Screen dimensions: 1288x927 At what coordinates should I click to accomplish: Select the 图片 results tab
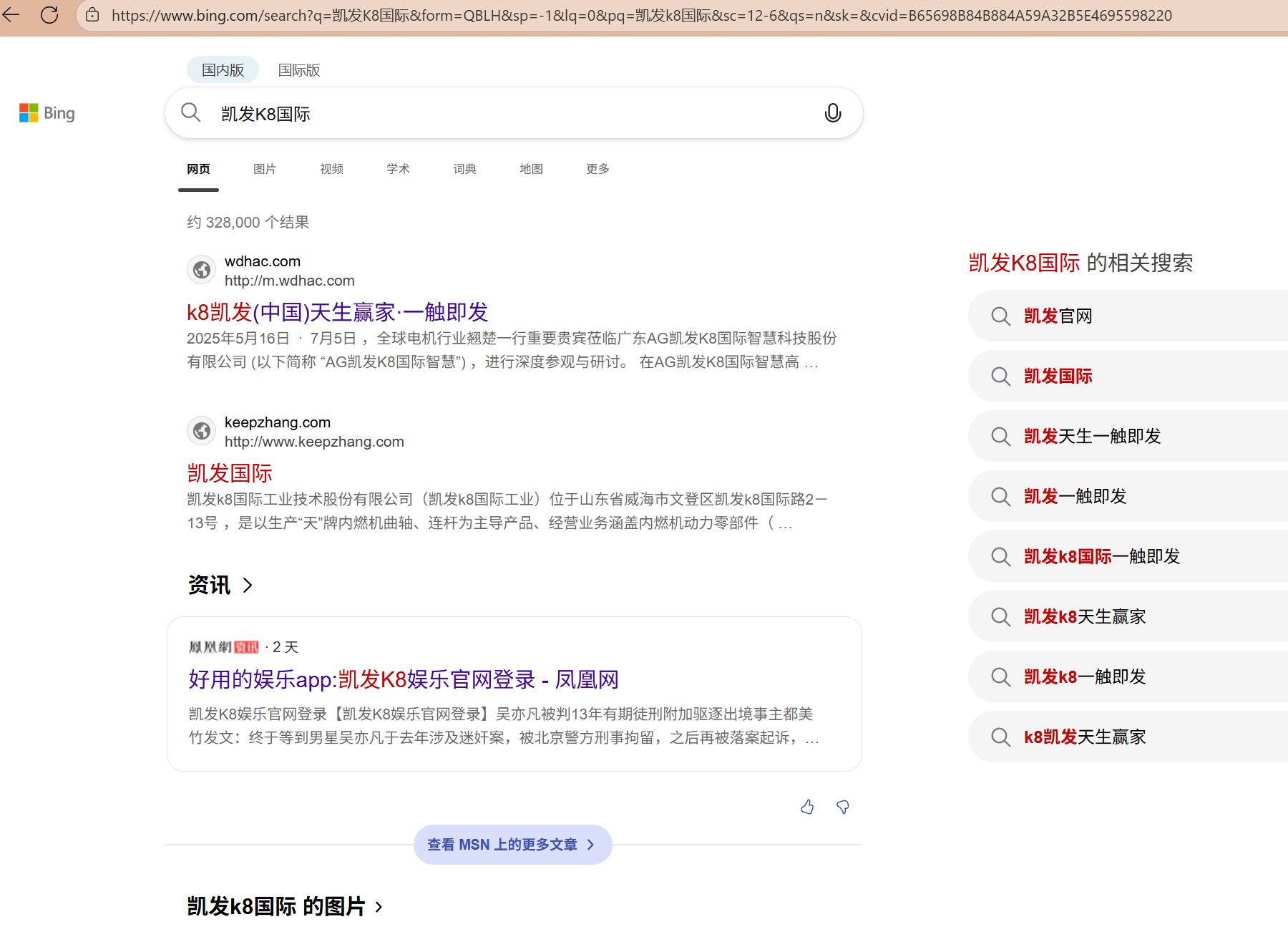tap(265, 169)
